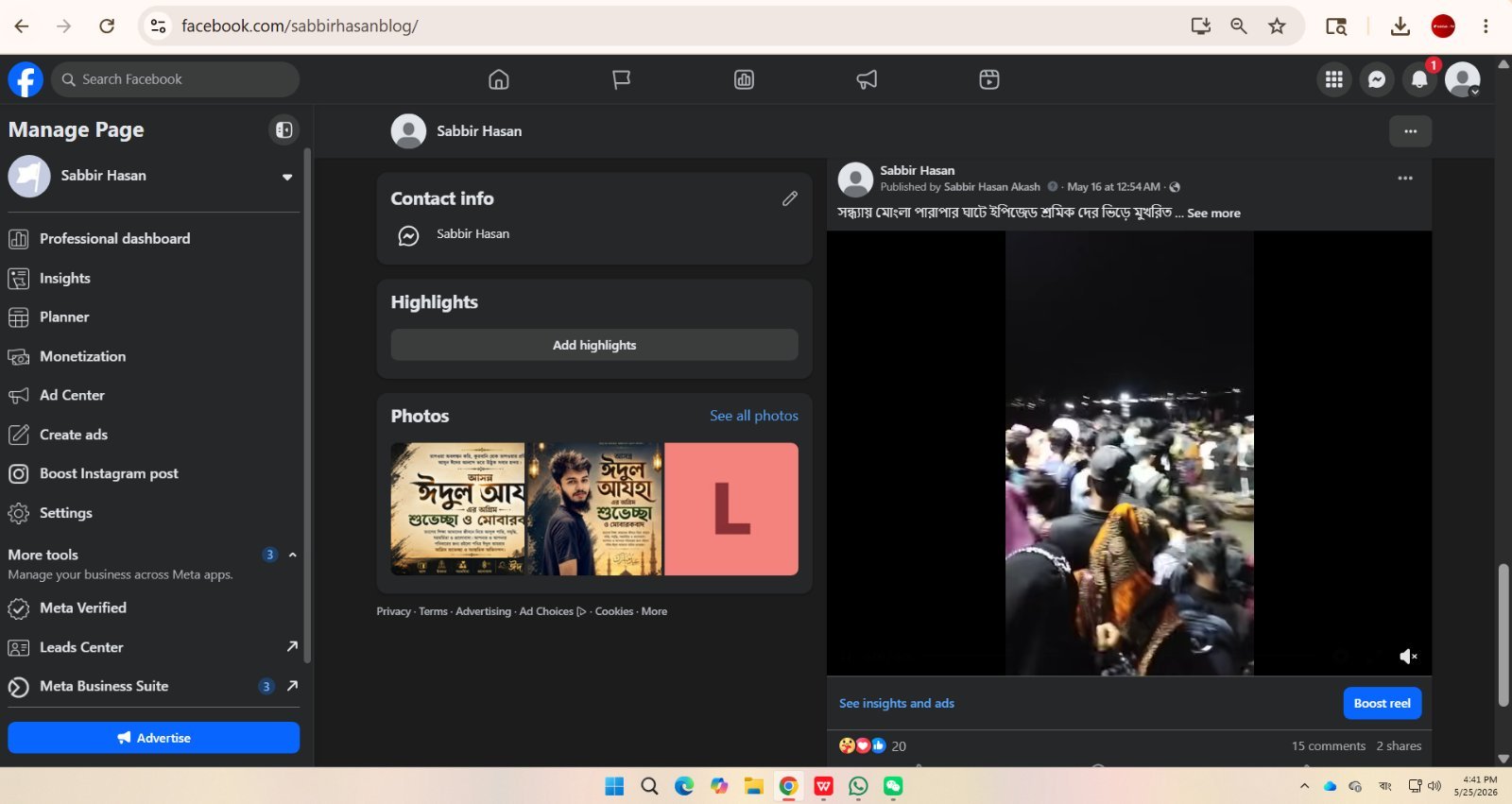Open photo thumbnail with man portrait

point(594,509)
